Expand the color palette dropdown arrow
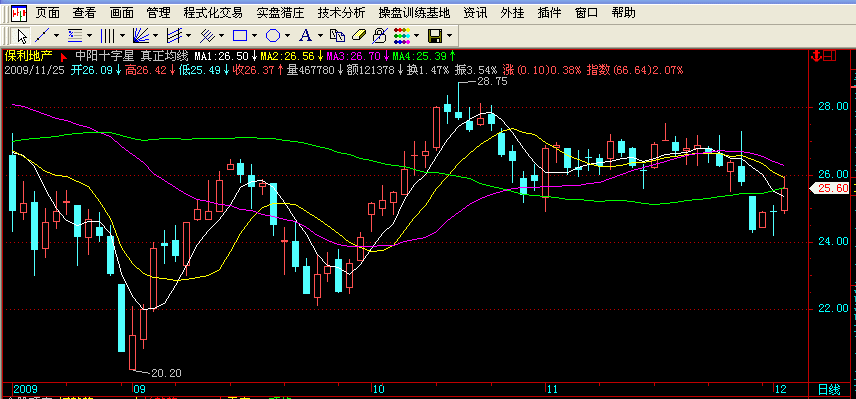The image size is (856, 399). coord(417,37)
